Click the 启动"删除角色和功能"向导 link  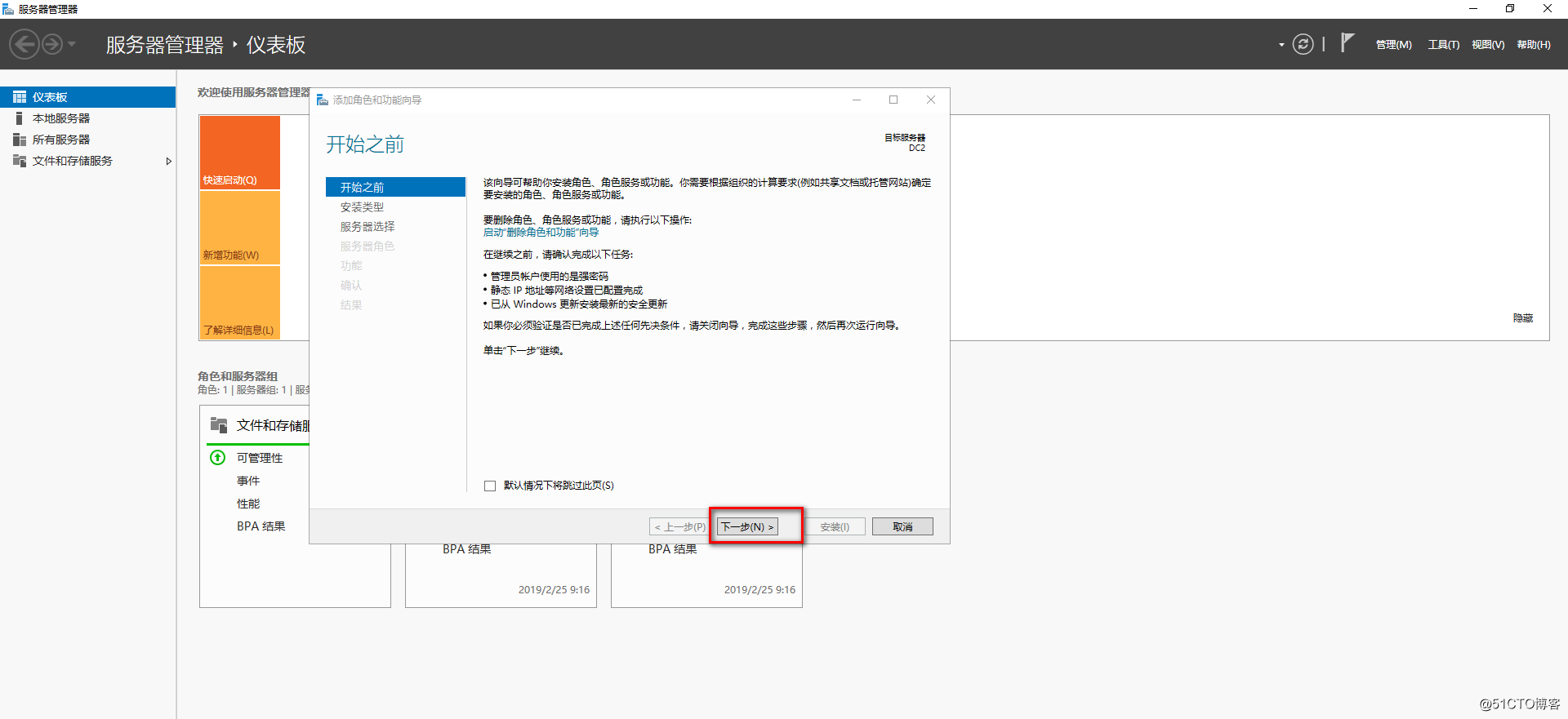pyautogui.click(x=541, y=233)
